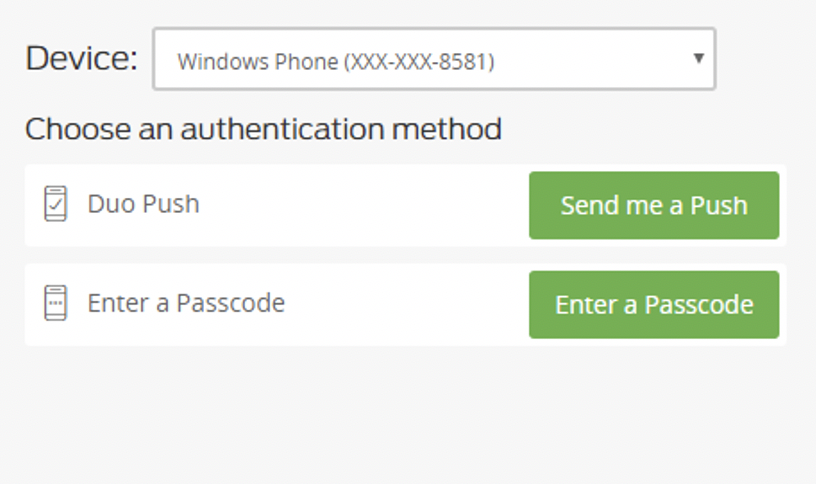Click the Duo Push phone checkmark icon
This screenshot has height=484, width=816.
tap(55, 204)
